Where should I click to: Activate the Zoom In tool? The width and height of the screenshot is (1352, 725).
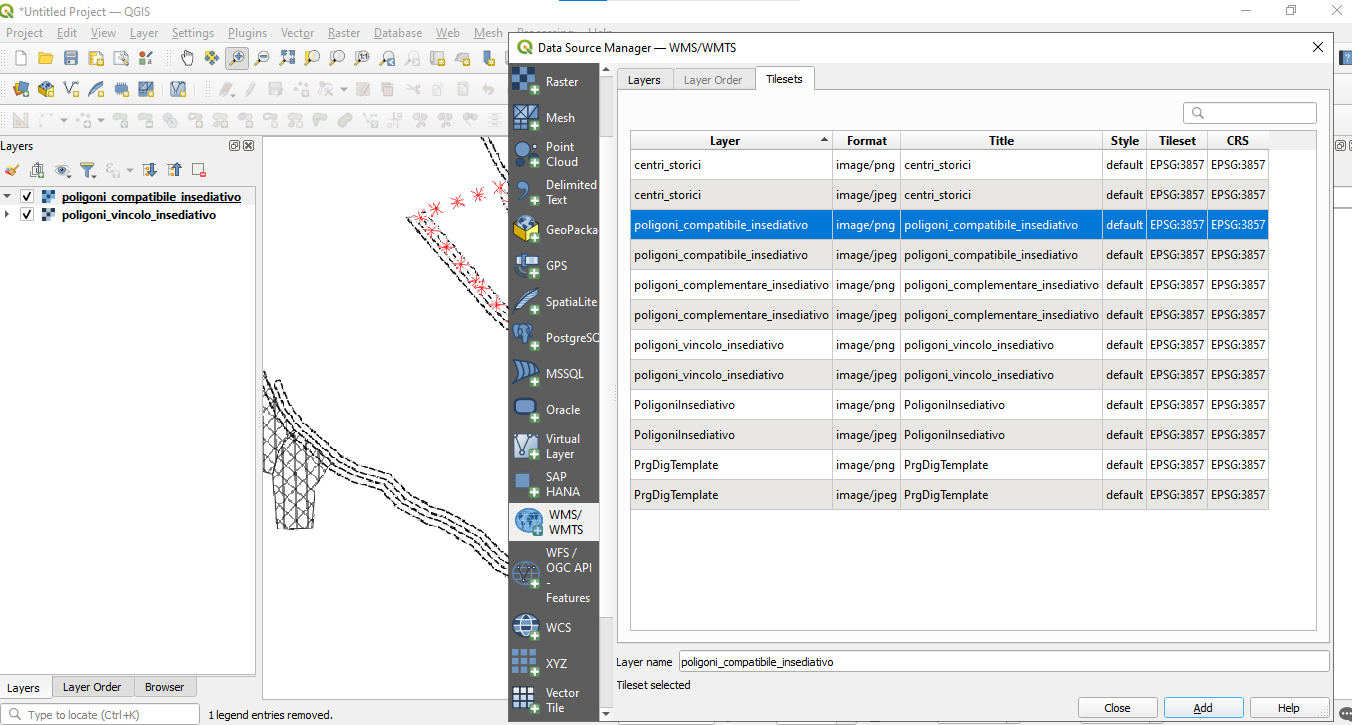[236, 57]
